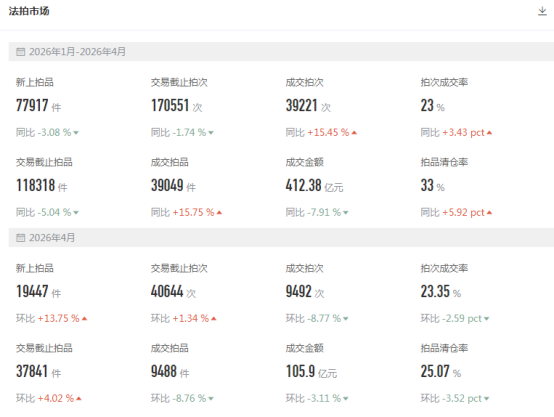Click the red up arrow after +13.75 %
Image resolution: width=554 pixels, height=417 pixels.
coord(84,319)
